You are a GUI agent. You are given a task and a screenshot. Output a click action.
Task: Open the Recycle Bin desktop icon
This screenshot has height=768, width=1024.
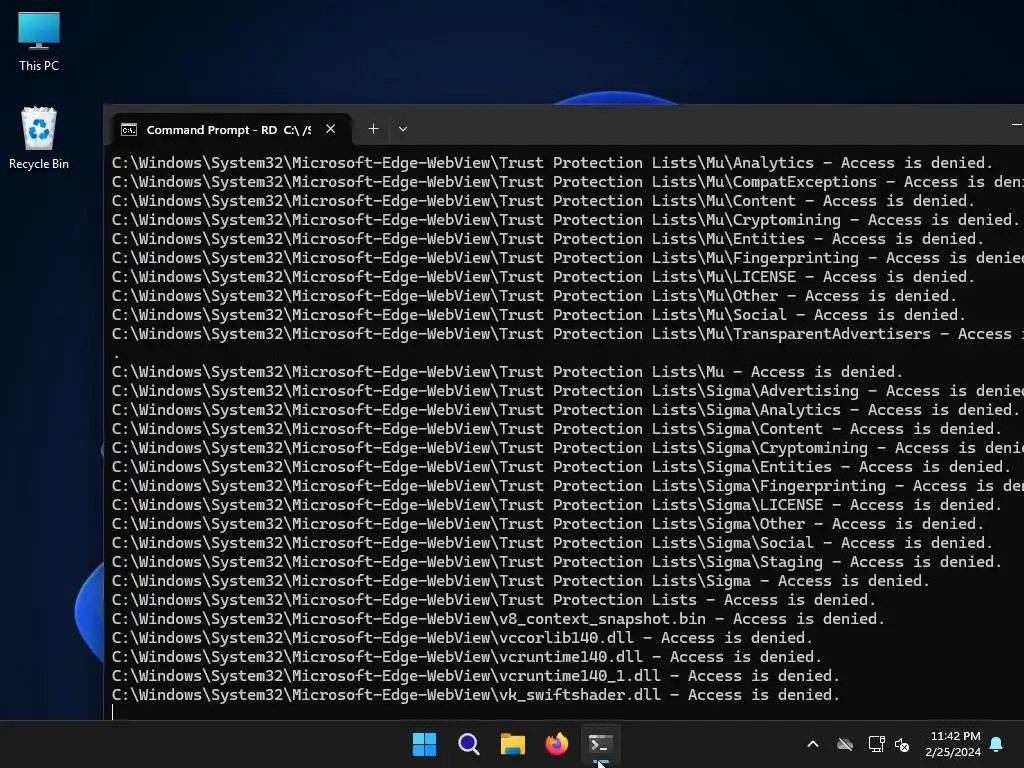39,138
